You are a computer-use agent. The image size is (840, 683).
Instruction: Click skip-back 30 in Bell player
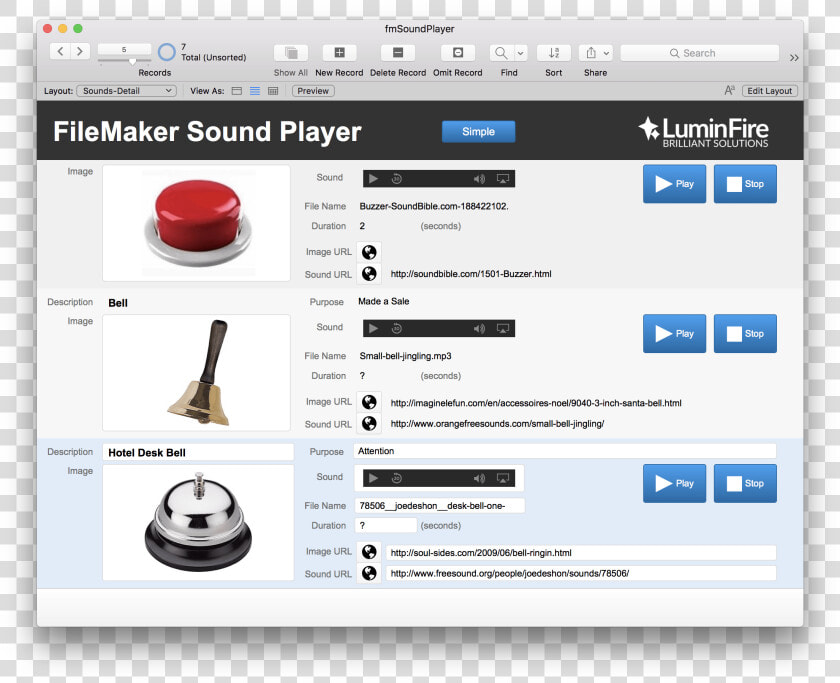pos(396,328)
